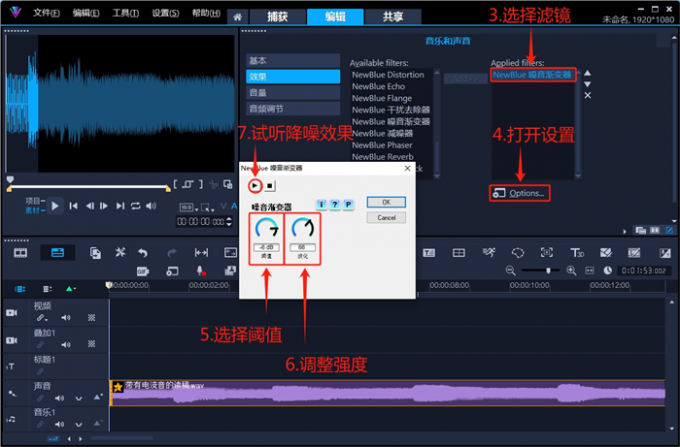The height and width of the screenshot is (447, 680).
Task: Mute the 视频 video track
Action: tap(65, 318)
